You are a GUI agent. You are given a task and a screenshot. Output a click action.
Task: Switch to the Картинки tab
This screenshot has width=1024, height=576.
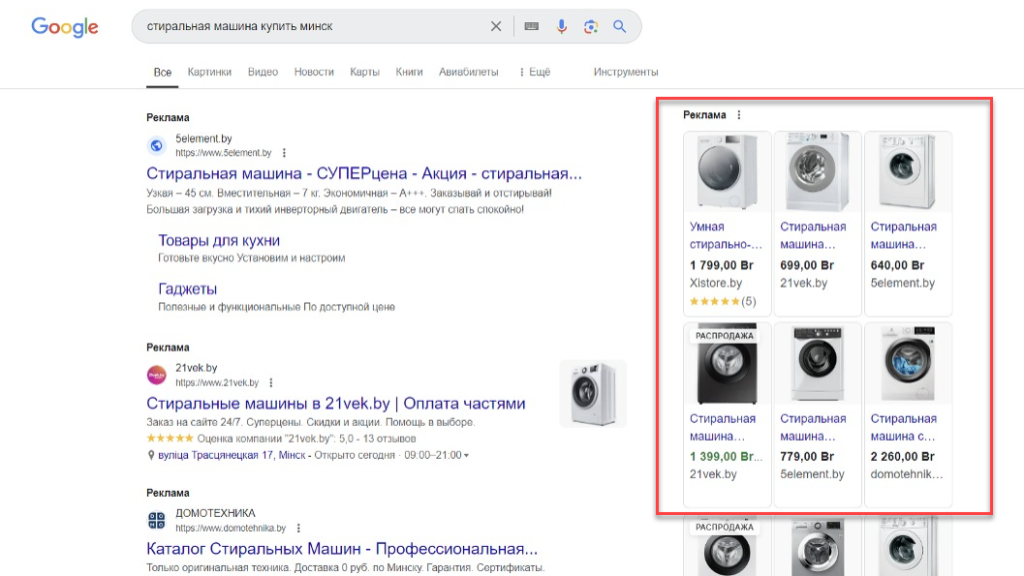(209, 72)
